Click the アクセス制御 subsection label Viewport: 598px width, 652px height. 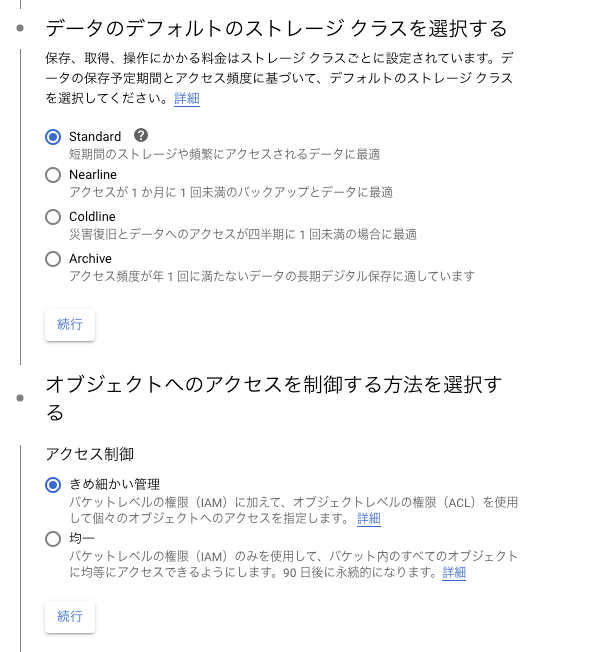point(90,454)
